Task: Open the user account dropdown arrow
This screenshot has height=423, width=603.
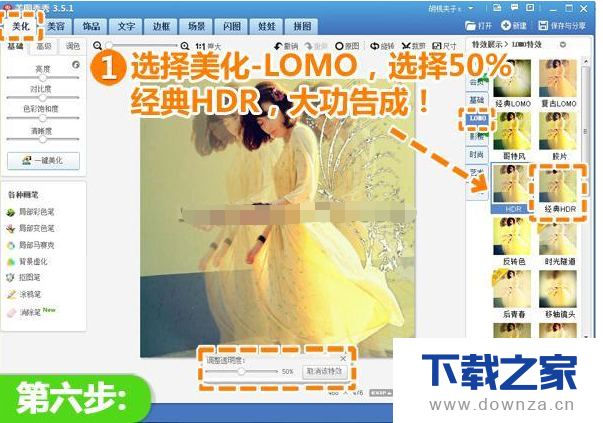Action: click(x=471, y=8)
